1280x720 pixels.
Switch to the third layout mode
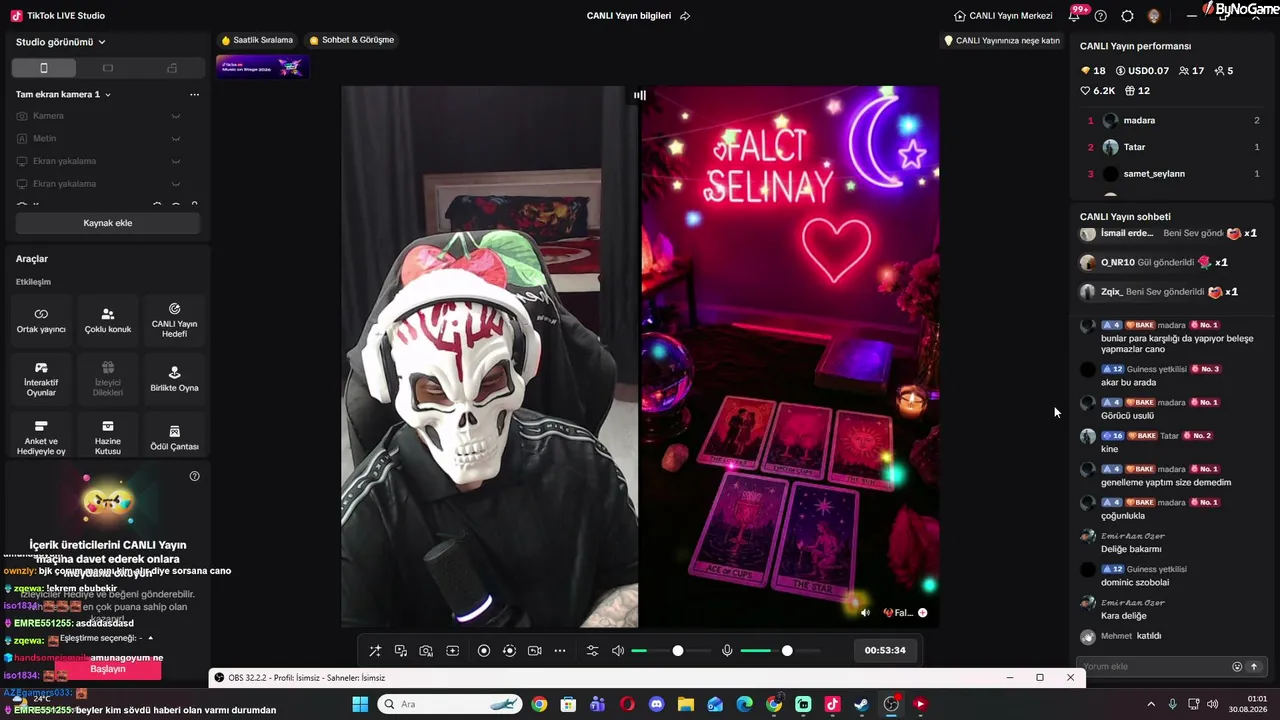pos(172,68)
